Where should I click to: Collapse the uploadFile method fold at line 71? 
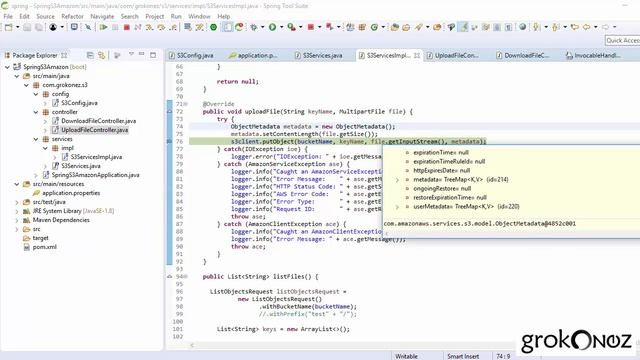[x=186, y=104]
